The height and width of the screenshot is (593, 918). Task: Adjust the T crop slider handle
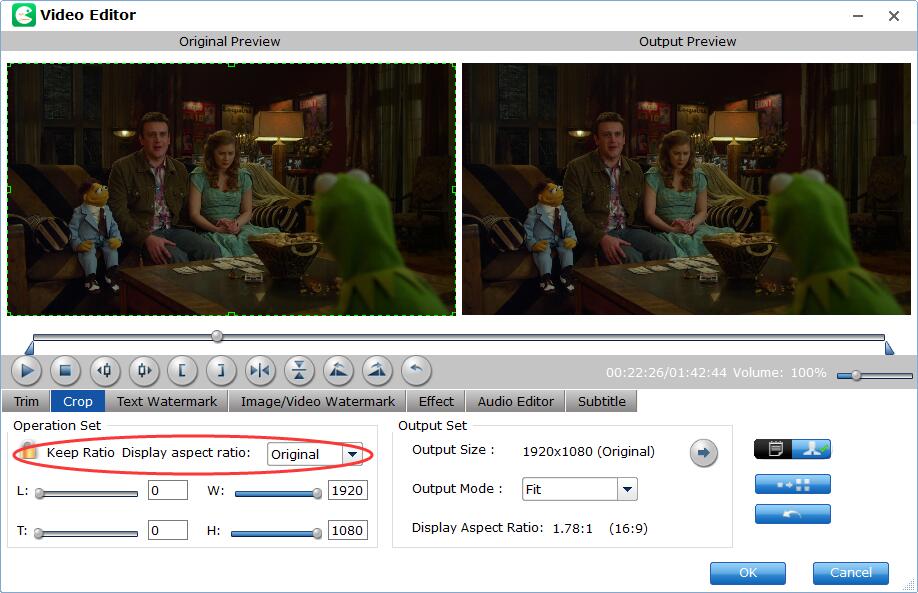tap(39, 533)
